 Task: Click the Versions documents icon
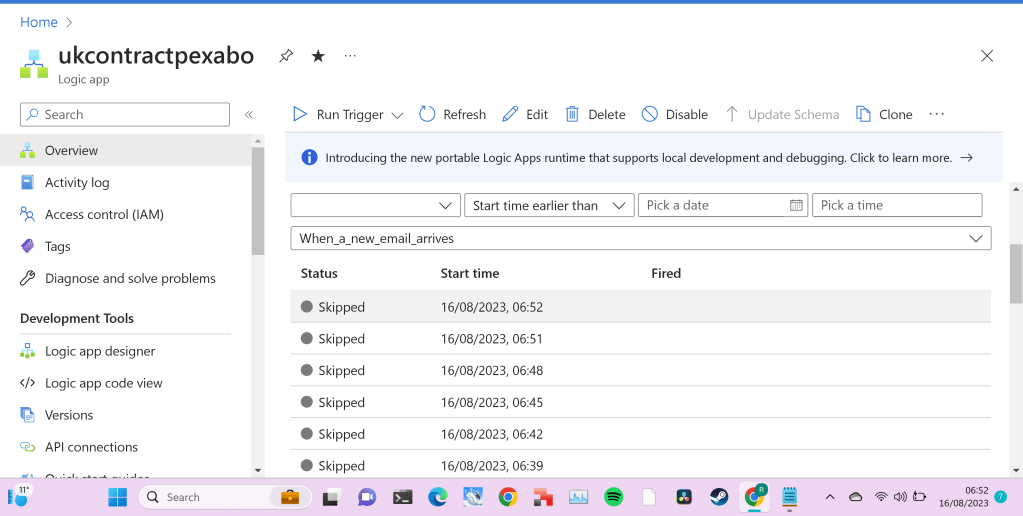pyautogui.click(x=27, y=414)
